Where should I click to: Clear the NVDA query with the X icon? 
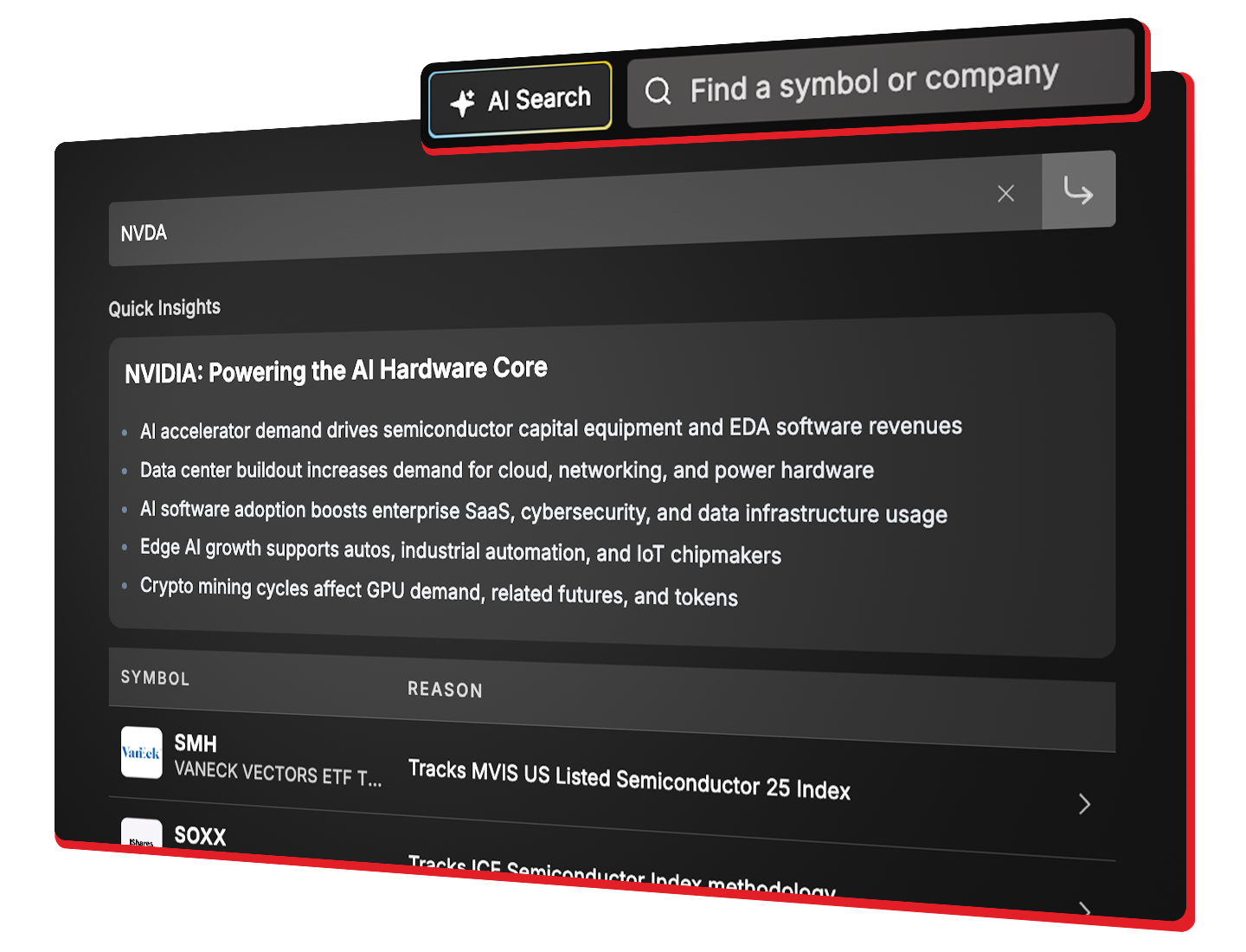click(x=1005, y=194)
